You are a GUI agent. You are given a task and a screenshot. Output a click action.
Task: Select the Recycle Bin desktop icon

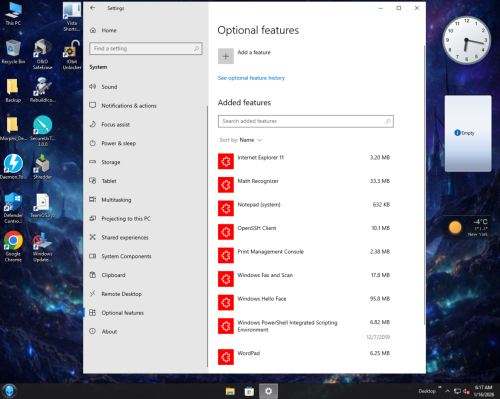tap(13, 52)
